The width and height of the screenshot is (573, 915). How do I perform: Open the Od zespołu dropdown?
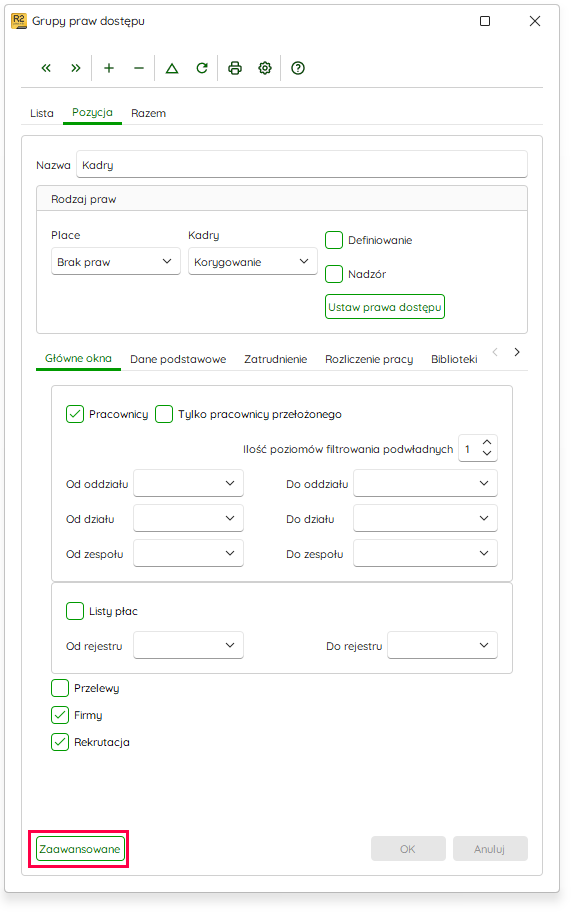point(188,553)
